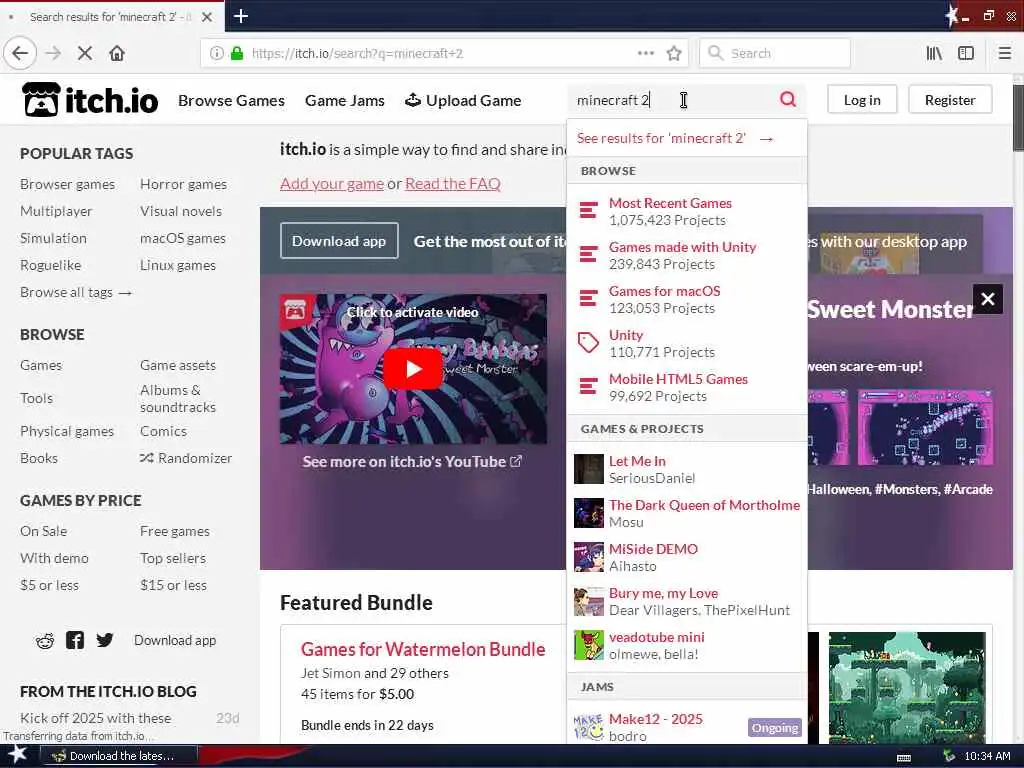
Task: Open itch.io Reddit icon
Action: [44, 641]
